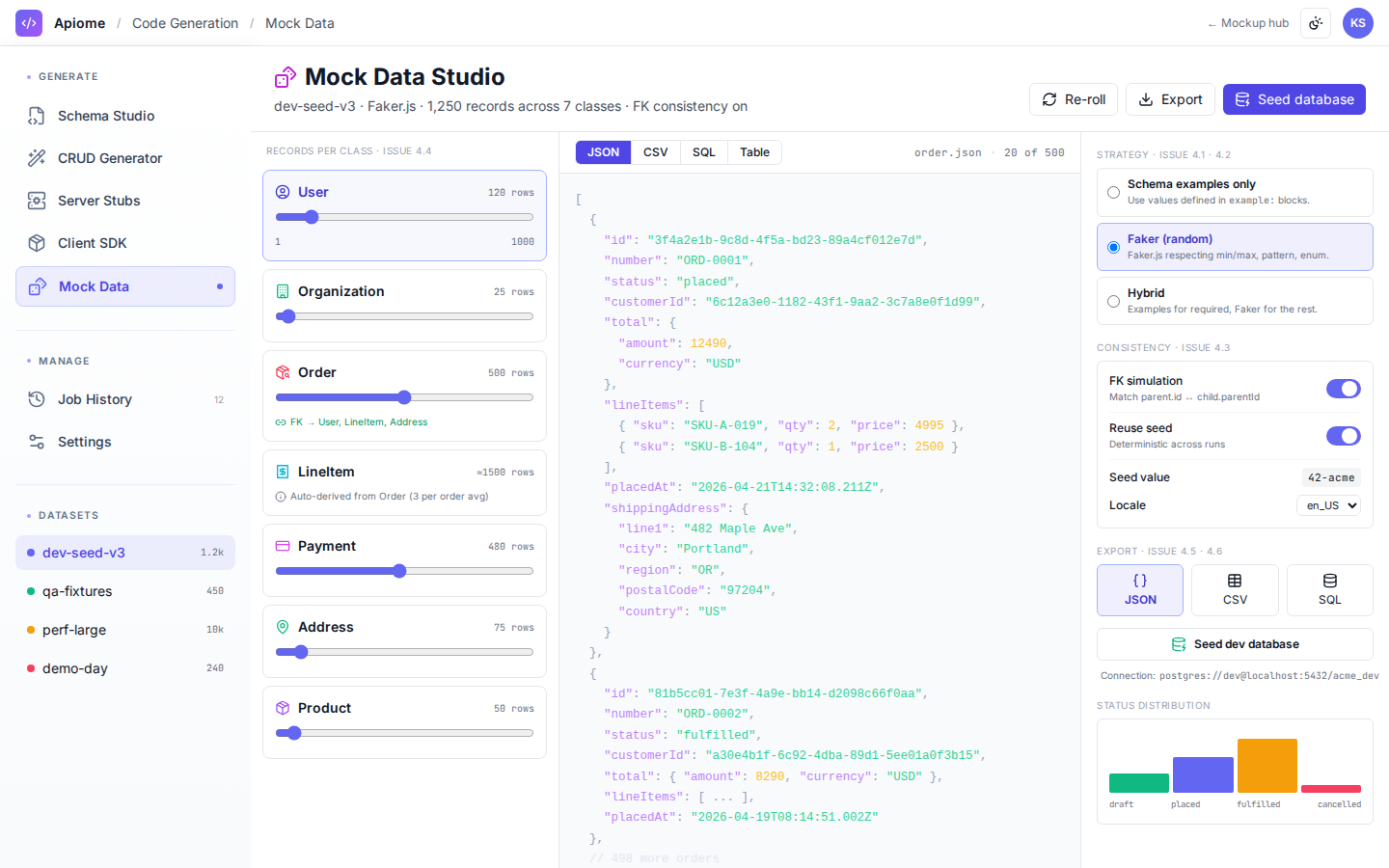Open Code Generation breadcrumb
1389x868 pixels.
coord(185,23)
